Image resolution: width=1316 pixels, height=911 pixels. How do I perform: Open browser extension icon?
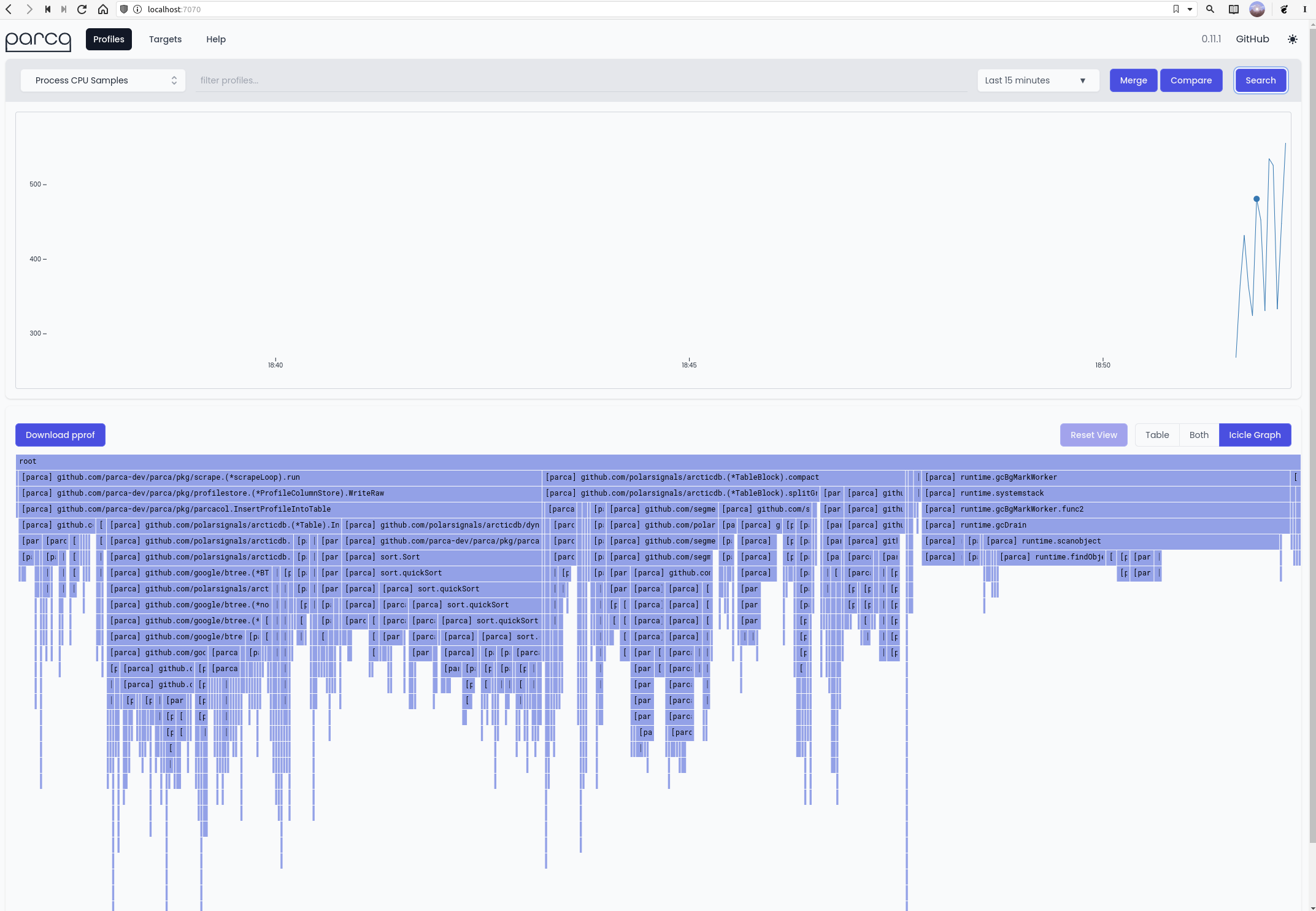pos(1284,9)
